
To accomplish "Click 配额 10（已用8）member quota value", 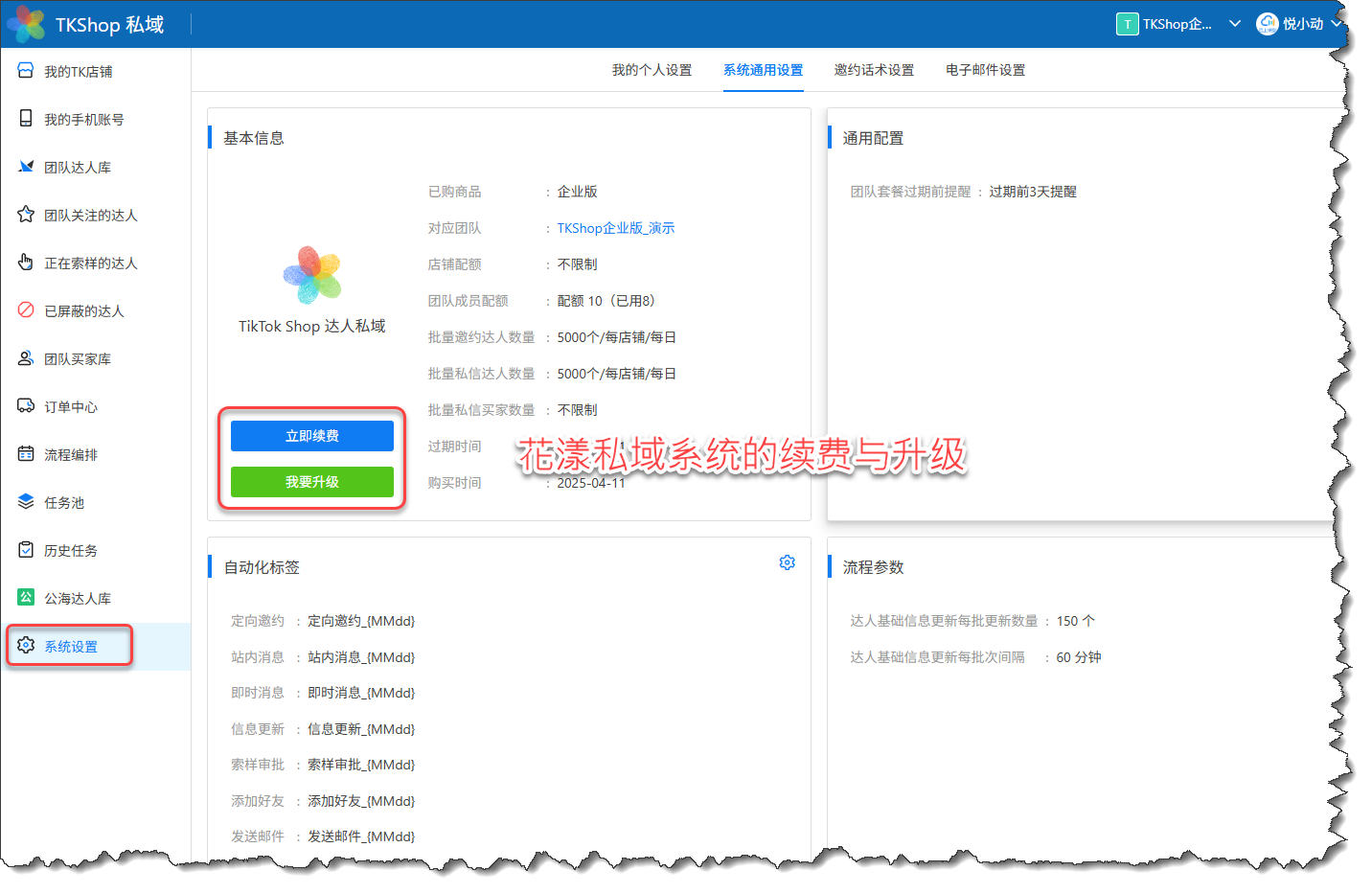I will click(607, 301).
